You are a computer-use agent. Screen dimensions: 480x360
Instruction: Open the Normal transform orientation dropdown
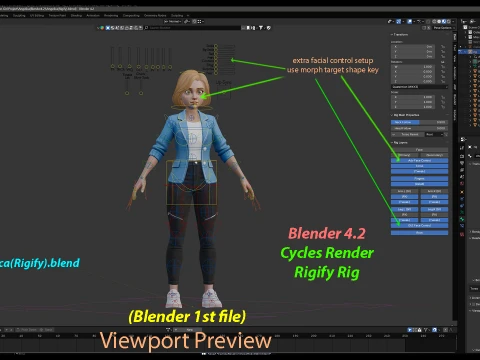173,21
